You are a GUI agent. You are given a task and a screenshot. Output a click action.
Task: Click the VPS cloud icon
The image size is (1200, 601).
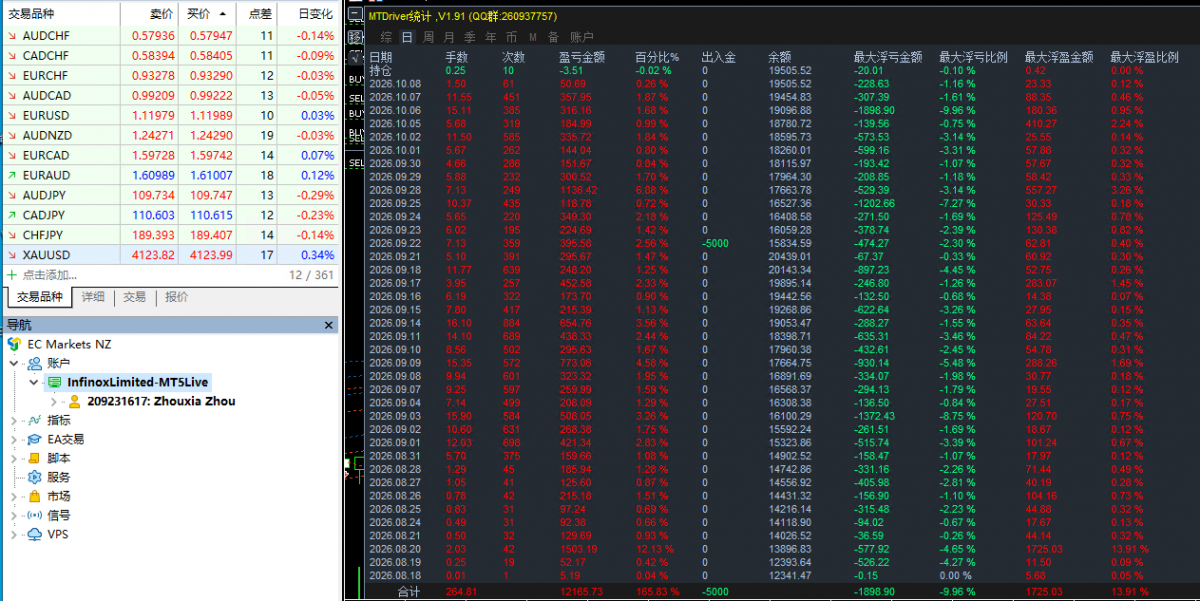point(34,534)
